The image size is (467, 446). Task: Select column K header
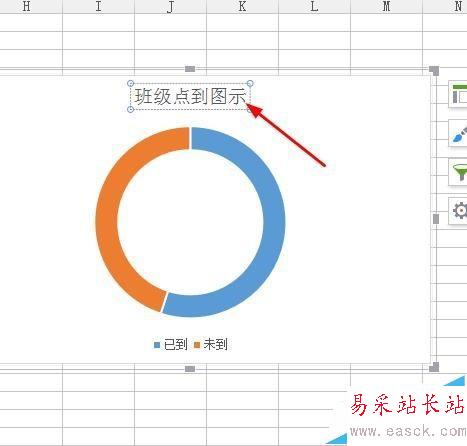[x=242, y=6]
